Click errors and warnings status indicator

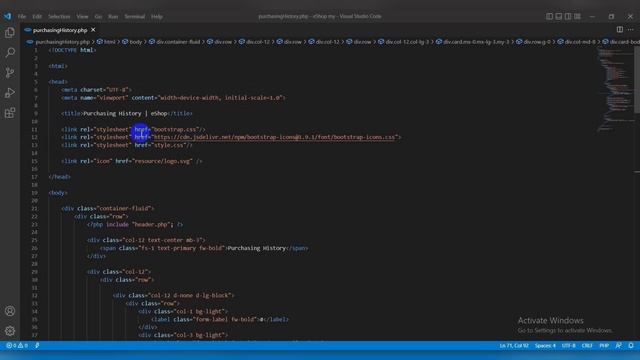coord(17,345)
